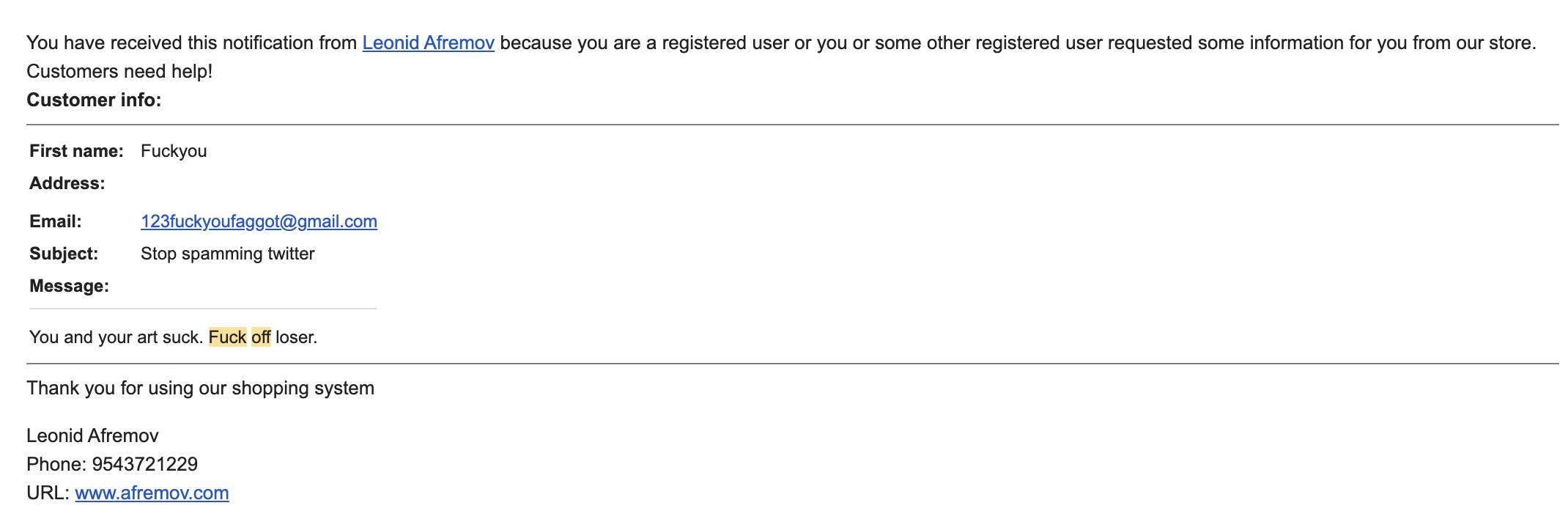Select the 'First name:' field label

pos(76,151)
